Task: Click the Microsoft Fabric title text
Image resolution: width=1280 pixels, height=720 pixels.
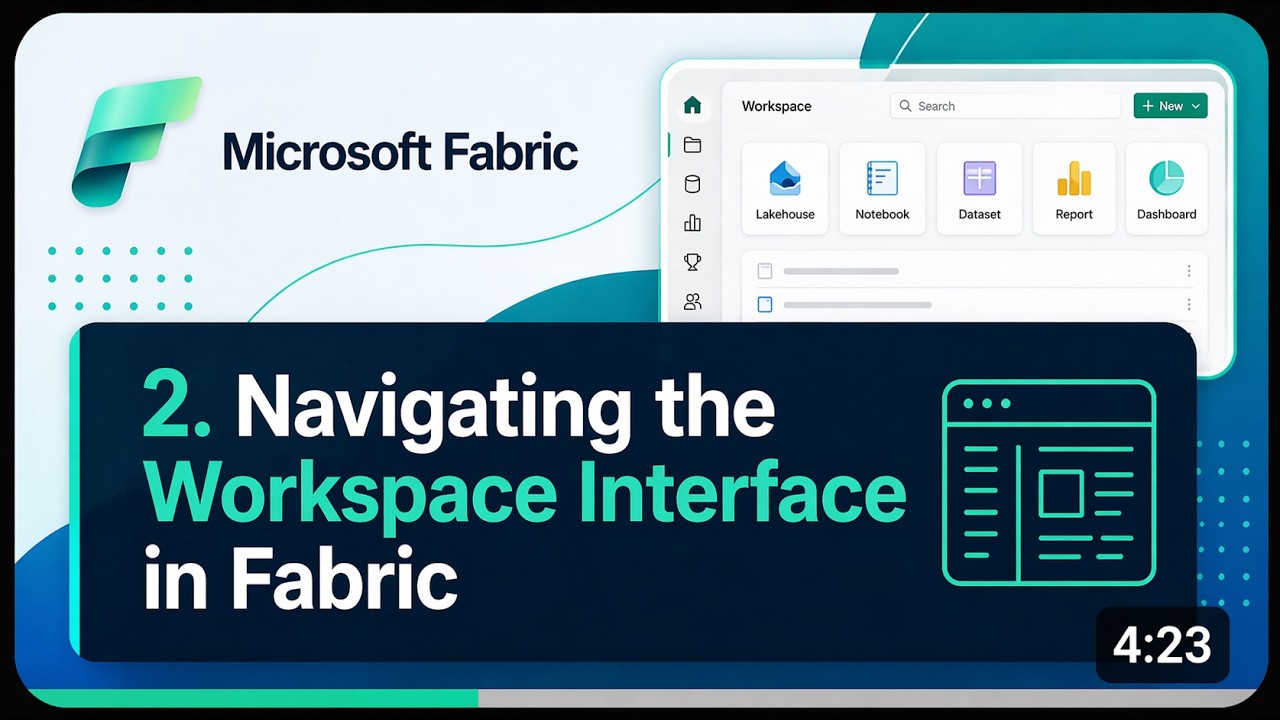Action: [400, 151]
